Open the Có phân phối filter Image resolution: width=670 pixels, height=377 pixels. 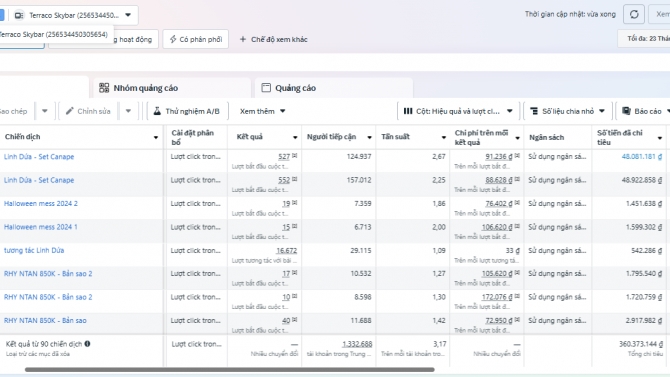[x=196, y=39]
